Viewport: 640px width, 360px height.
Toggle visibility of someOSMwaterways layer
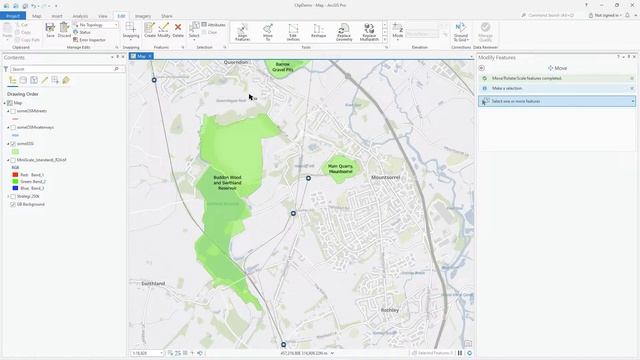coord(13,127)
